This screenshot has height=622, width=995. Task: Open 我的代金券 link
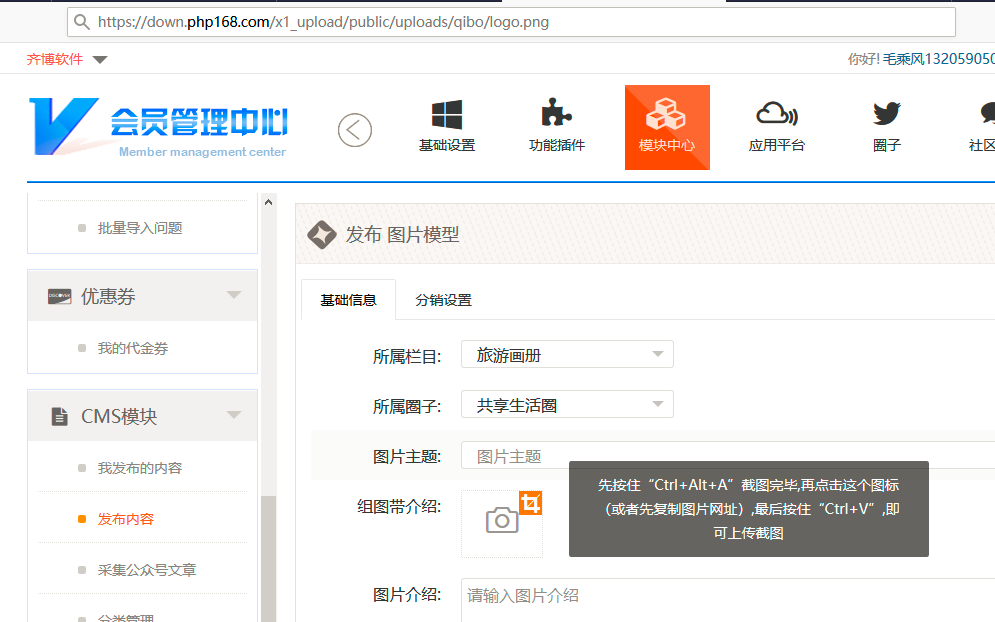[132, 348]
